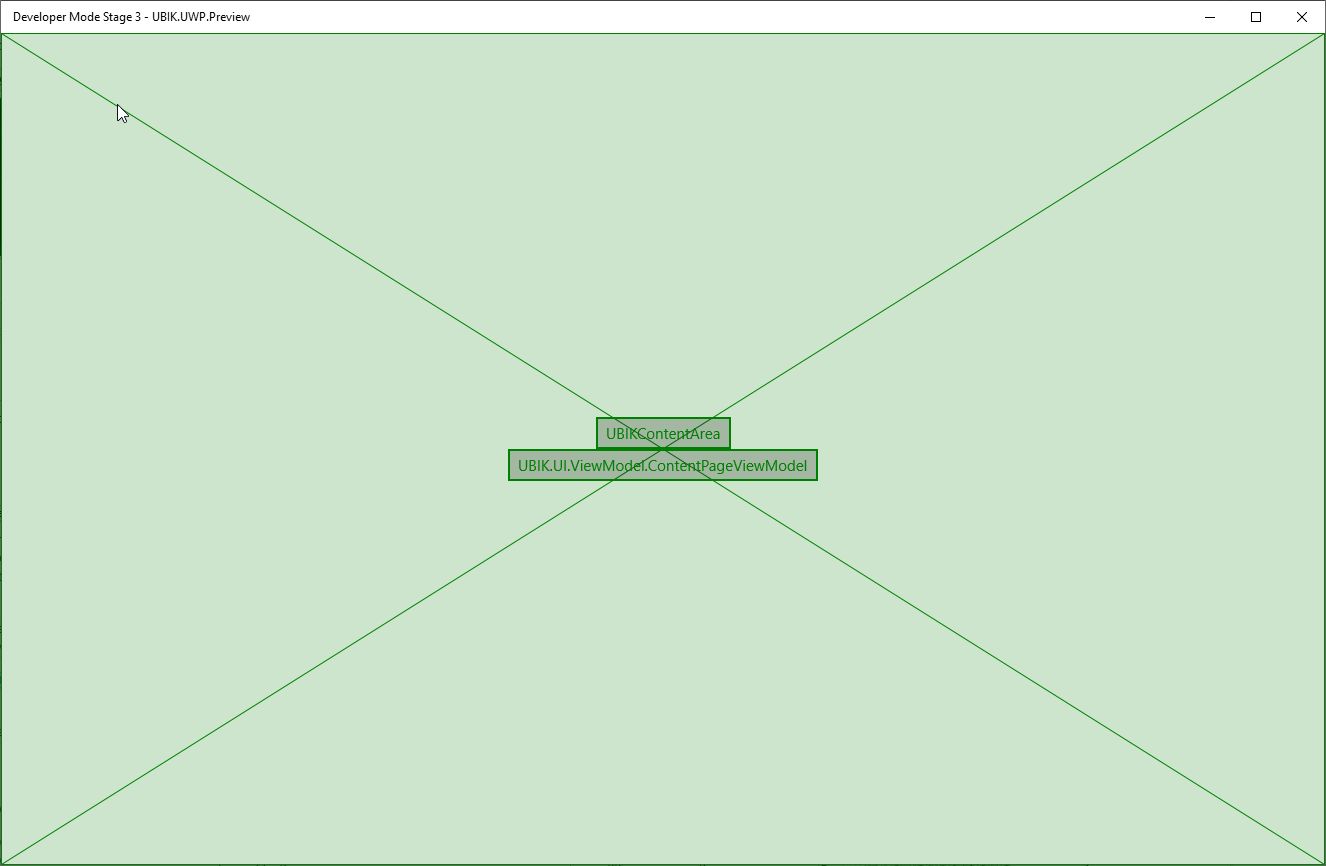1326x866 pixels.
Task: Close the UBIK.UWP.Preview window
Action: coord(1301,17)
